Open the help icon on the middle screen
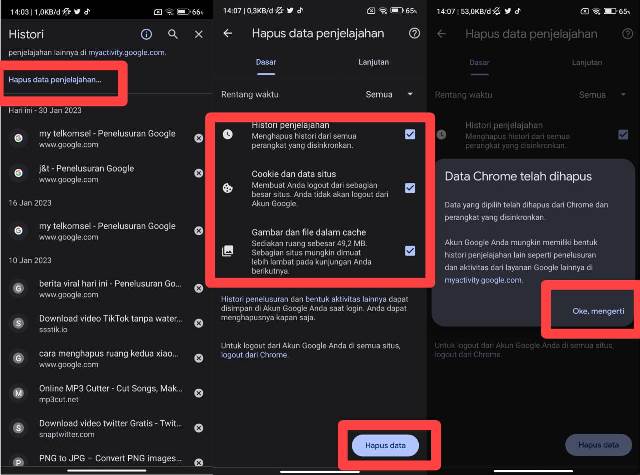Image resolution: width=640 pixels, height=475 pixels. [414, 33]
